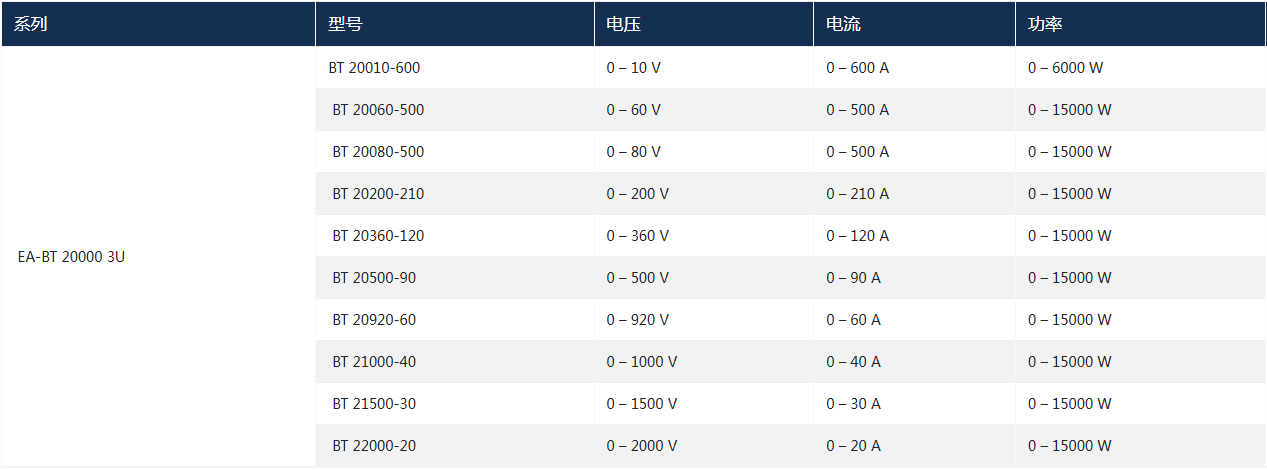Click the 0 – 1500 V voltage cell

coord(642,404)
